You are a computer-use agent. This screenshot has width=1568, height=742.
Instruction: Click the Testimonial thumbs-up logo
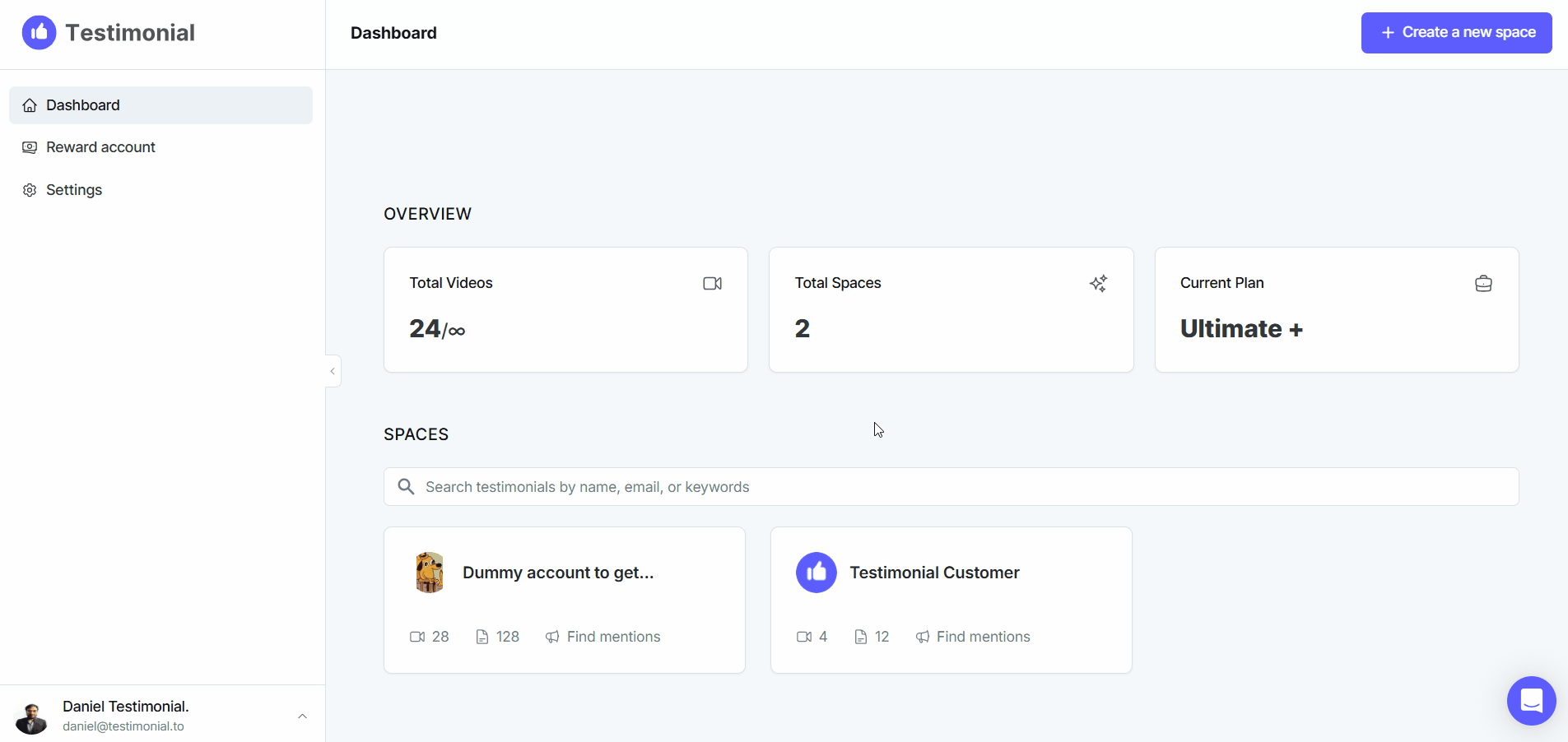39,33
